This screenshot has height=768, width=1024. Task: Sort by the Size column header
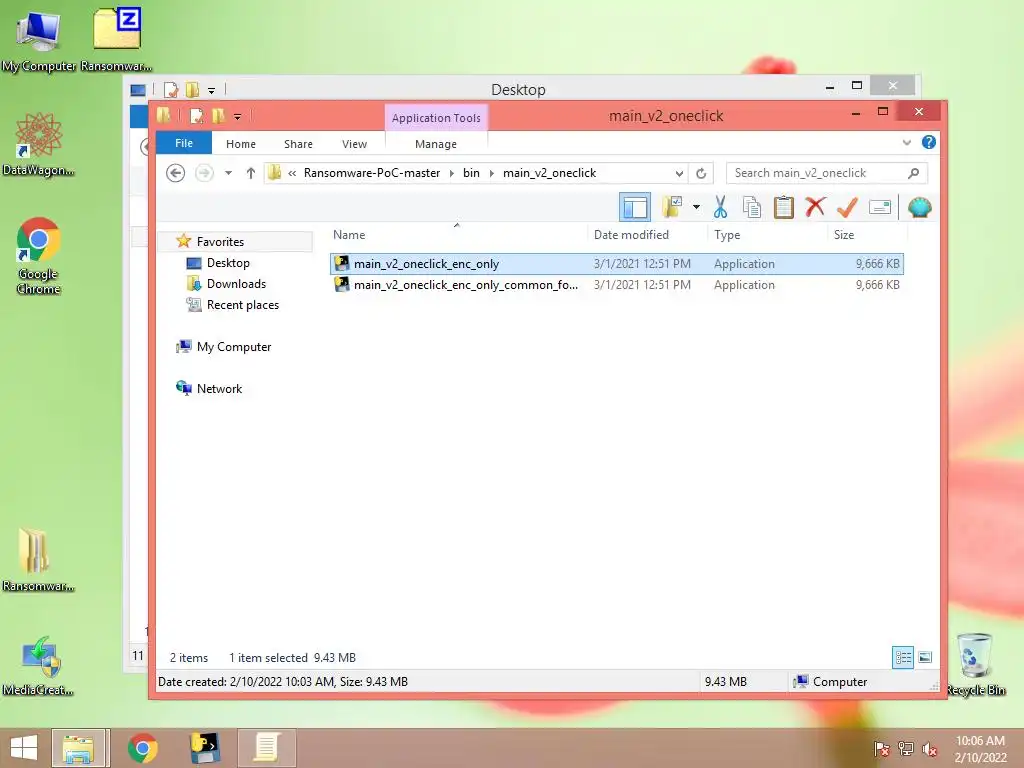point(867,234)
